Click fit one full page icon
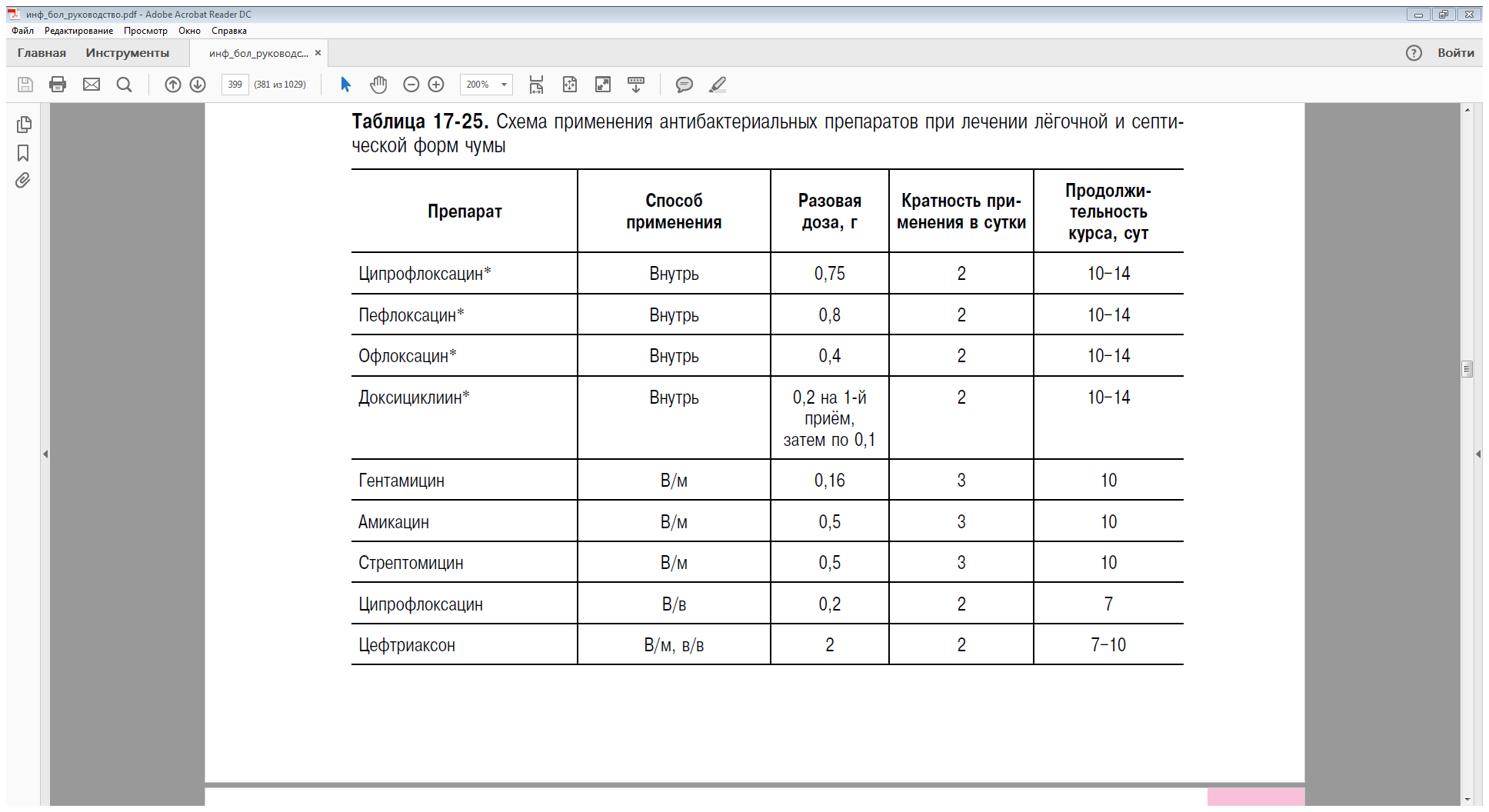1489x812 pixels. (570, 85)
